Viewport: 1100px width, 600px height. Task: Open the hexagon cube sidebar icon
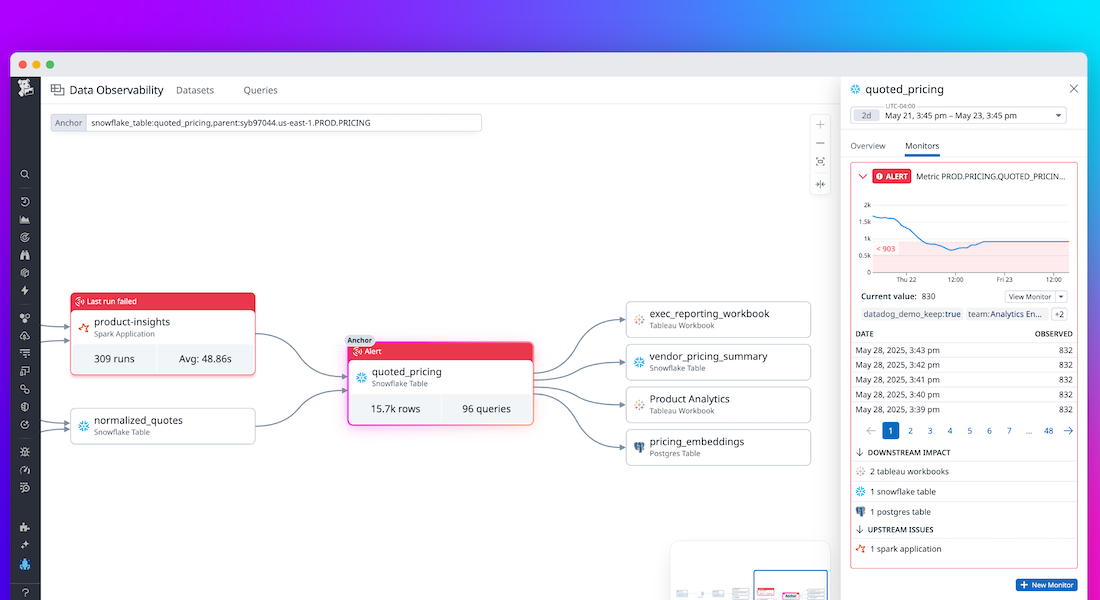[x=25, y=272]
